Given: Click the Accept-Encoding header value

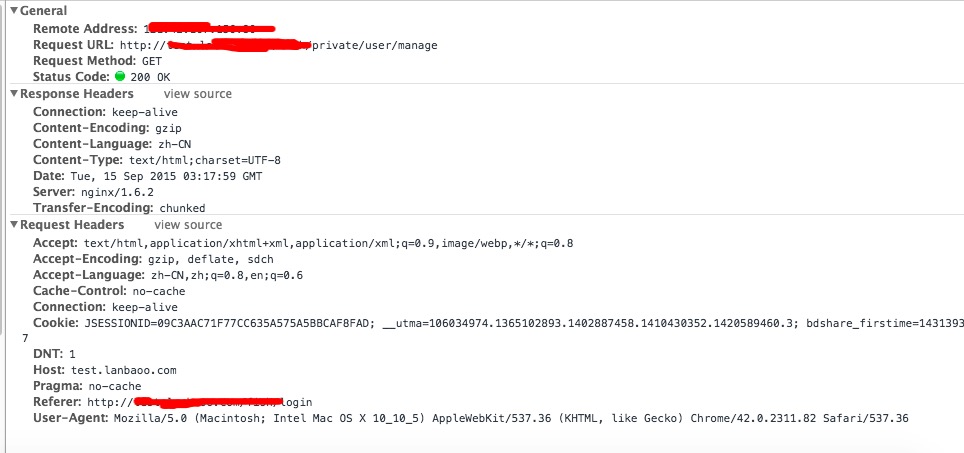Looking at the screenshot, I should tap(210, 259).
